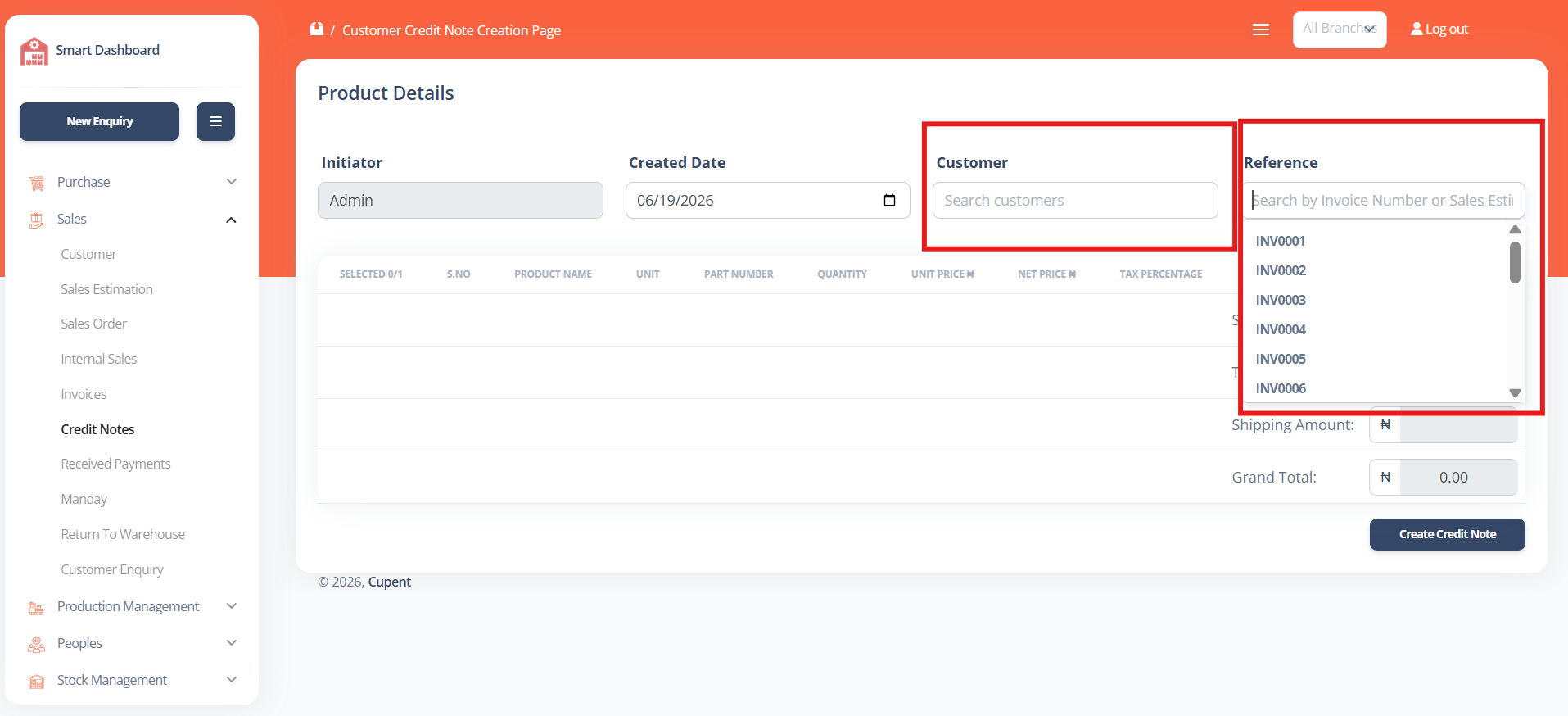1568x716 pixels.
Task: Click the home icon in breadcrumb
Action: [317, 29]
